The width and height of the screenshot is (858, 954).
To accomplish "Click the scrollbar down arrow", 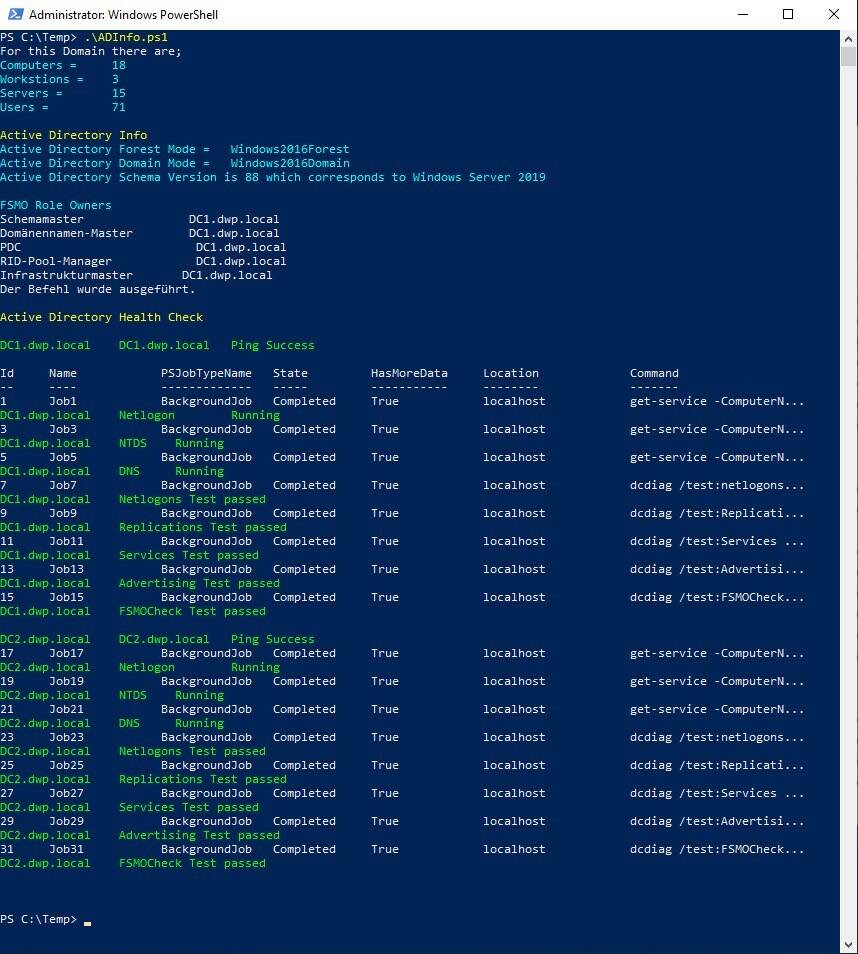I will pyautogui.click(x=848, y=945).
